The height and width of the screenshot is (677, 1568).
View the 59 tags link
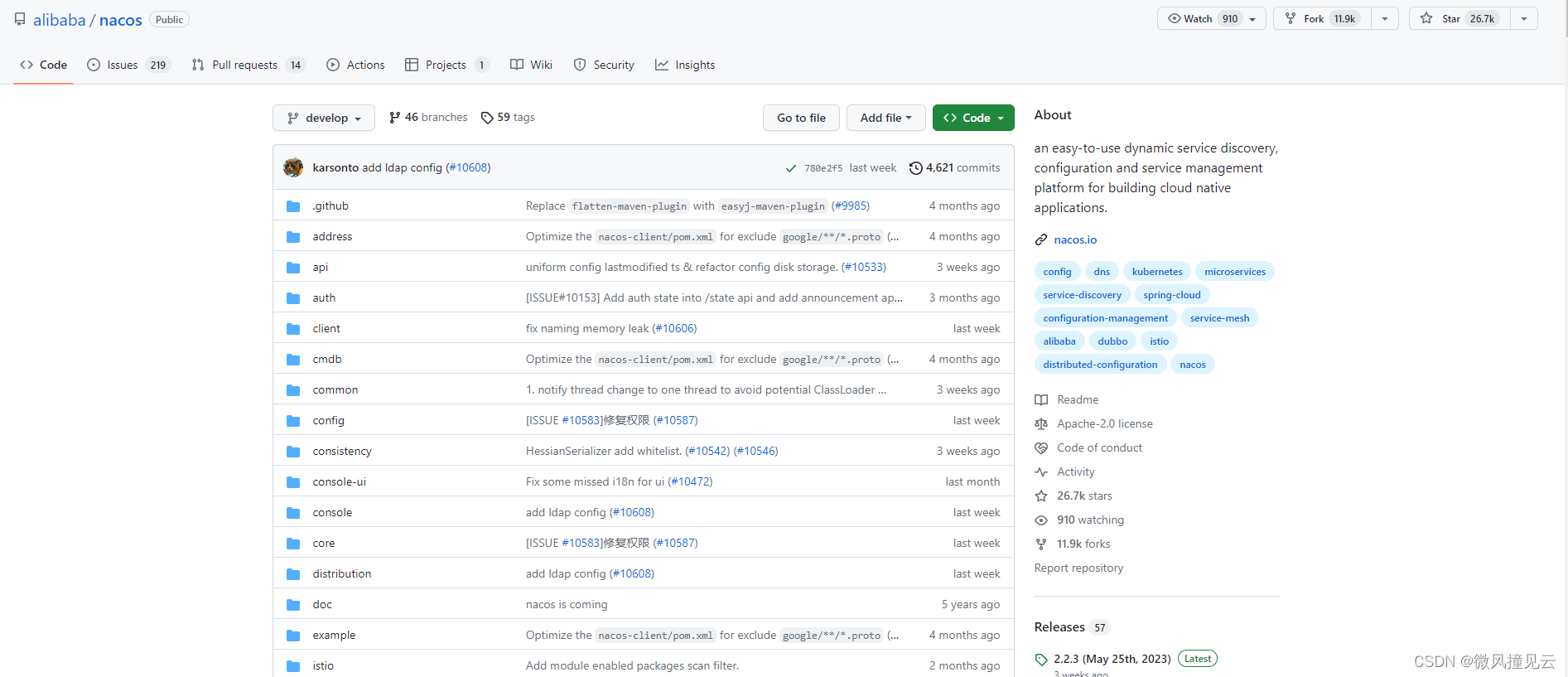(x=508, y=118)
